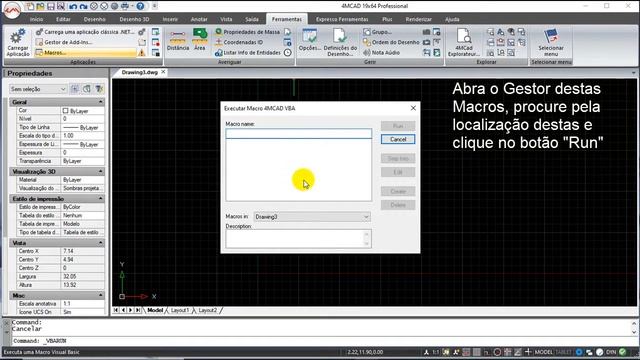Click the Macro name input field
The height and width of the screenshot is (360, 640).
(x=298, y=133)
